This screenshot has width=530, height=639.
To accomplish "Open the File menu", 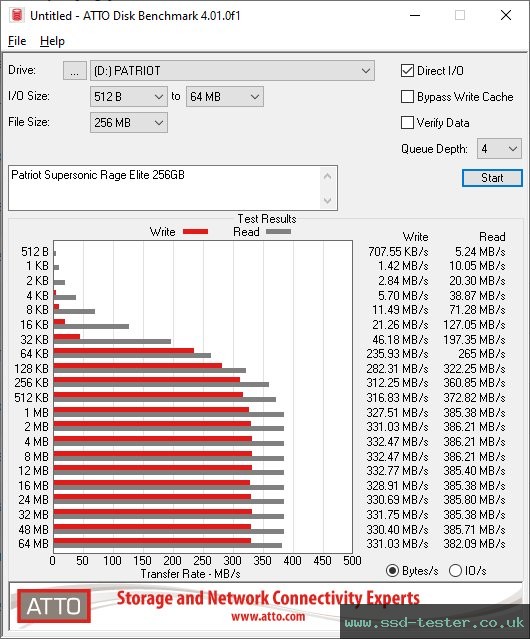I will click(17, 41).
